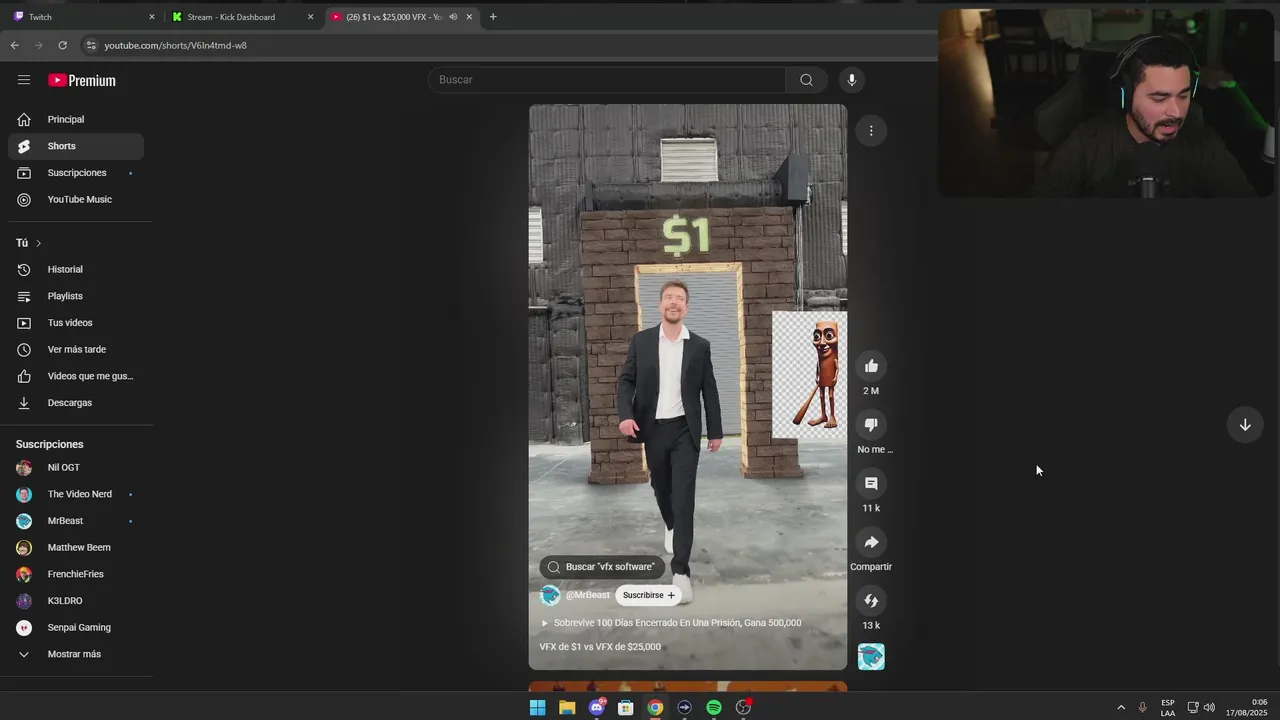
Task: Click the Suscribirse button
Action: [648, 595]
